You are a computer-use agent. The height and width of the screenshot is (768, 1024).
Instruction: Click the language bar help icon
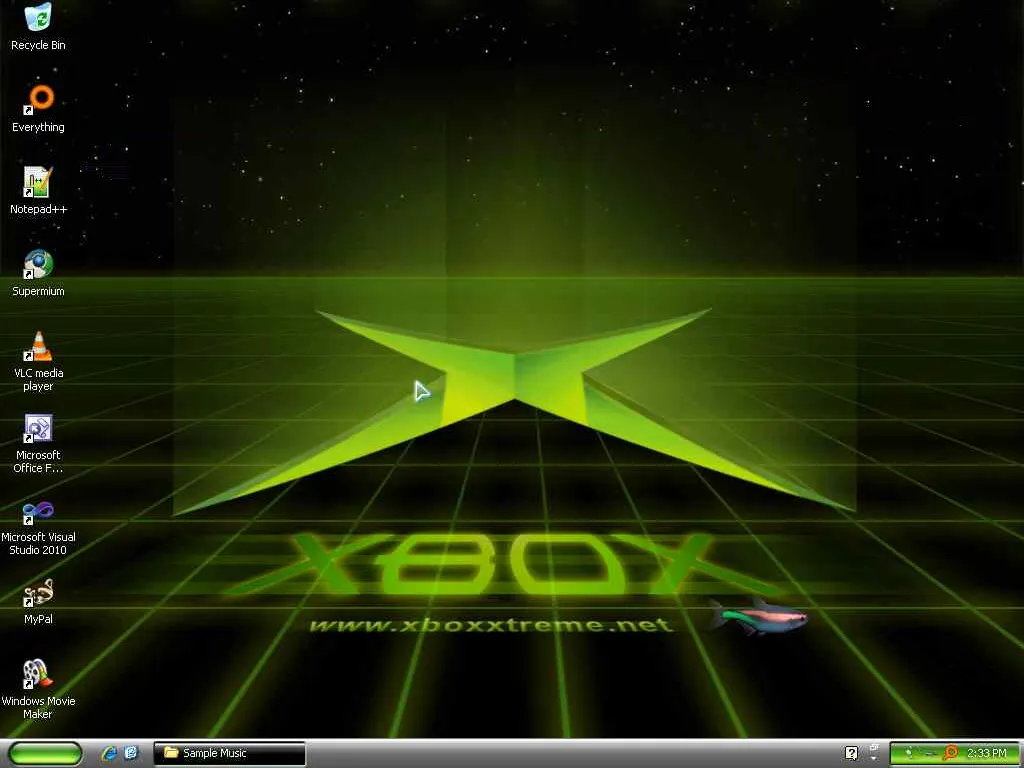(x=851, y=753)
